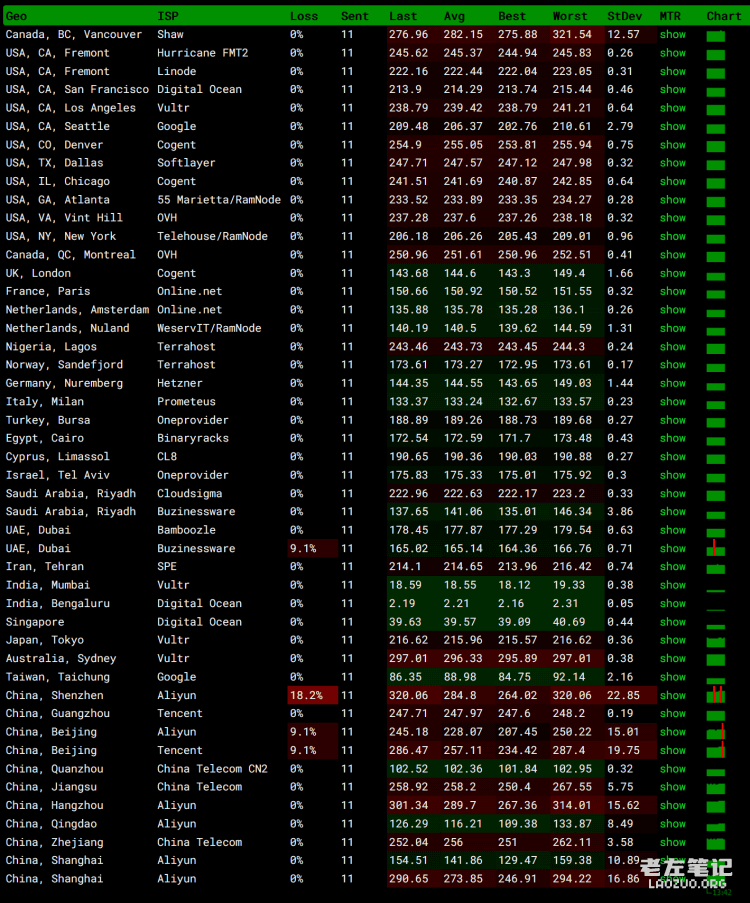Click the 173.27 avg value for Norway
This screenshot has width=750, height=903.
pyautogui.click(x=463, y=365)
